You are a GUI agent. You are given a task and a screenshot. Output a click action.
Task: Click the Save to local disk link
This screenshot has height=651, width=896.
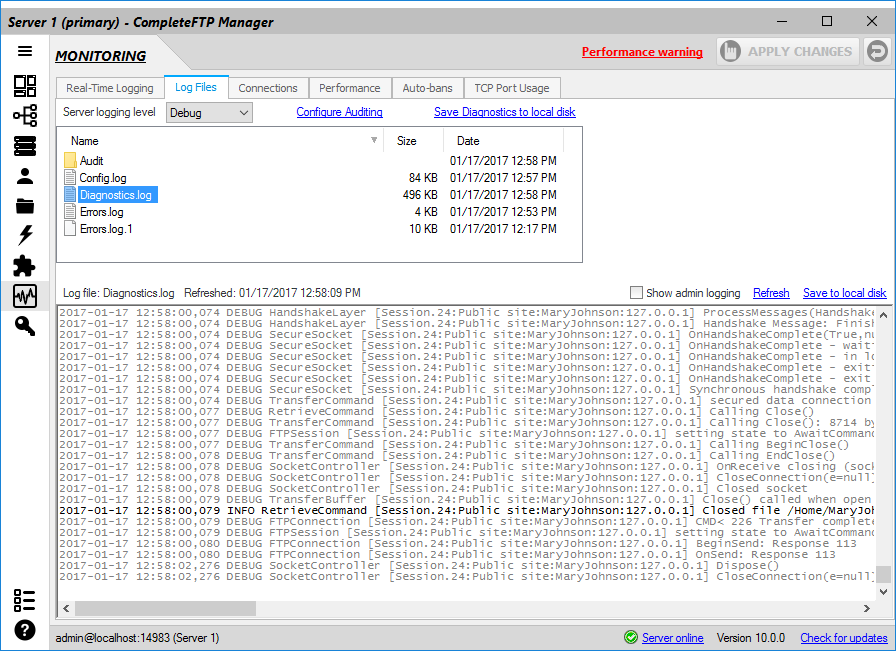click(x=845, y=293)
